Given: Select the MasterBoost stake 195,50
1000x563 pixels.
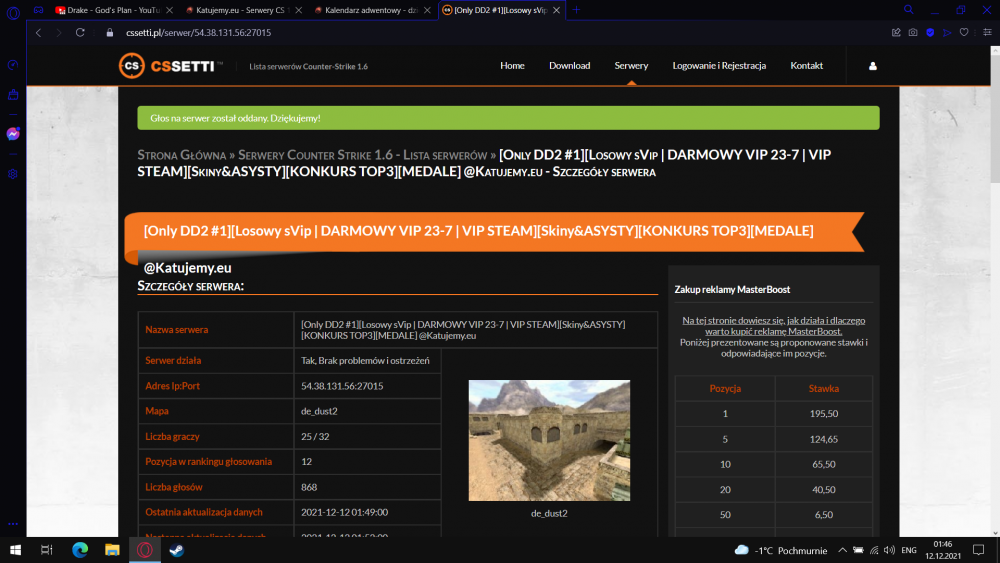Looking at the screenshot, I should tap(824, 414).
